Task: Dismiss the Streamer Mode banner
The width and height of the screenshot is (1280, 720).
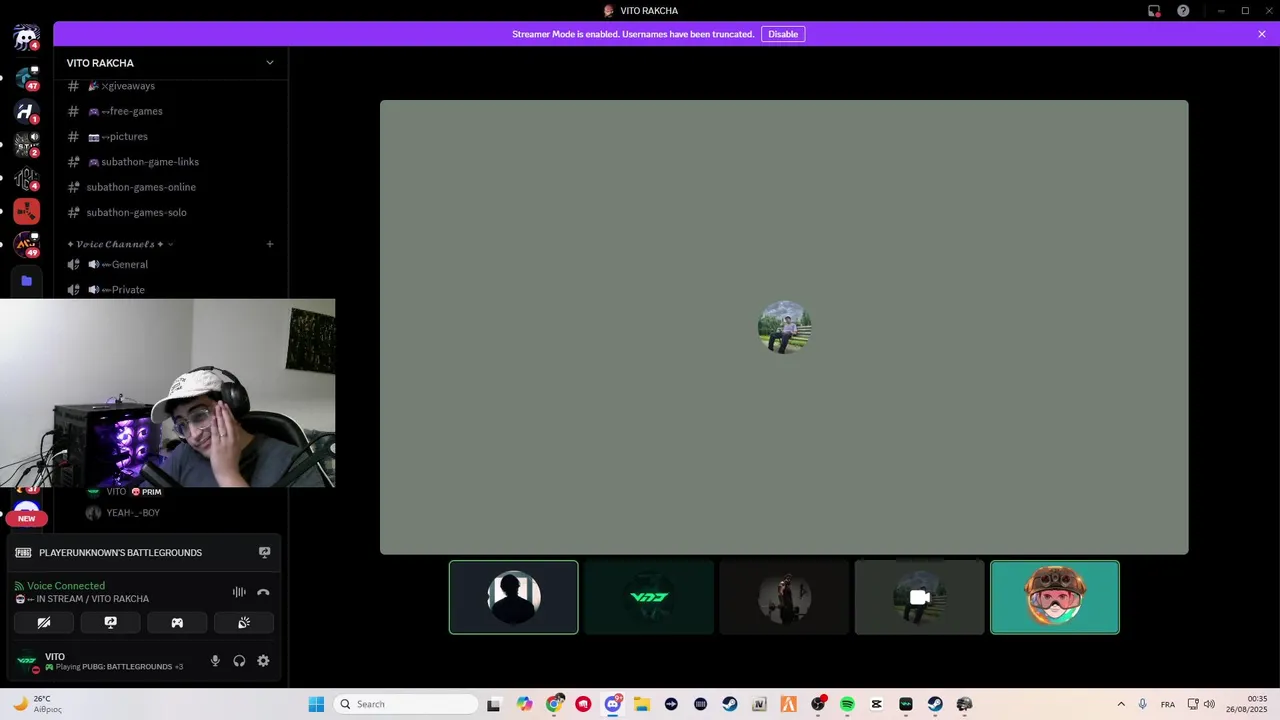Action: pyautogui.click(x=1262, y=34)
